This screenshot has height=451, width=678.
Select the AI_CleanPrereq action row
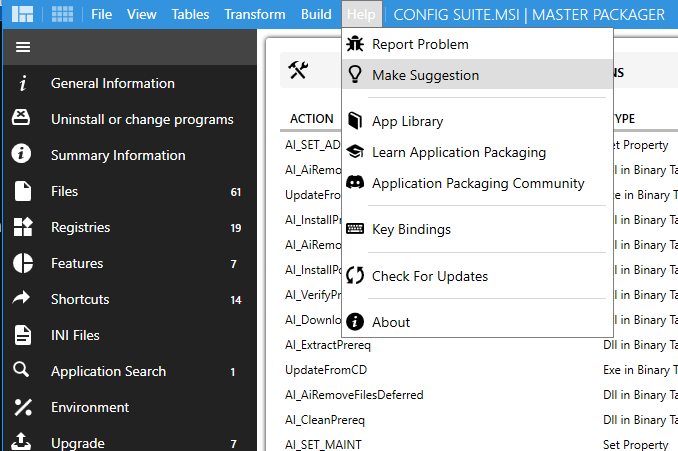325,419
